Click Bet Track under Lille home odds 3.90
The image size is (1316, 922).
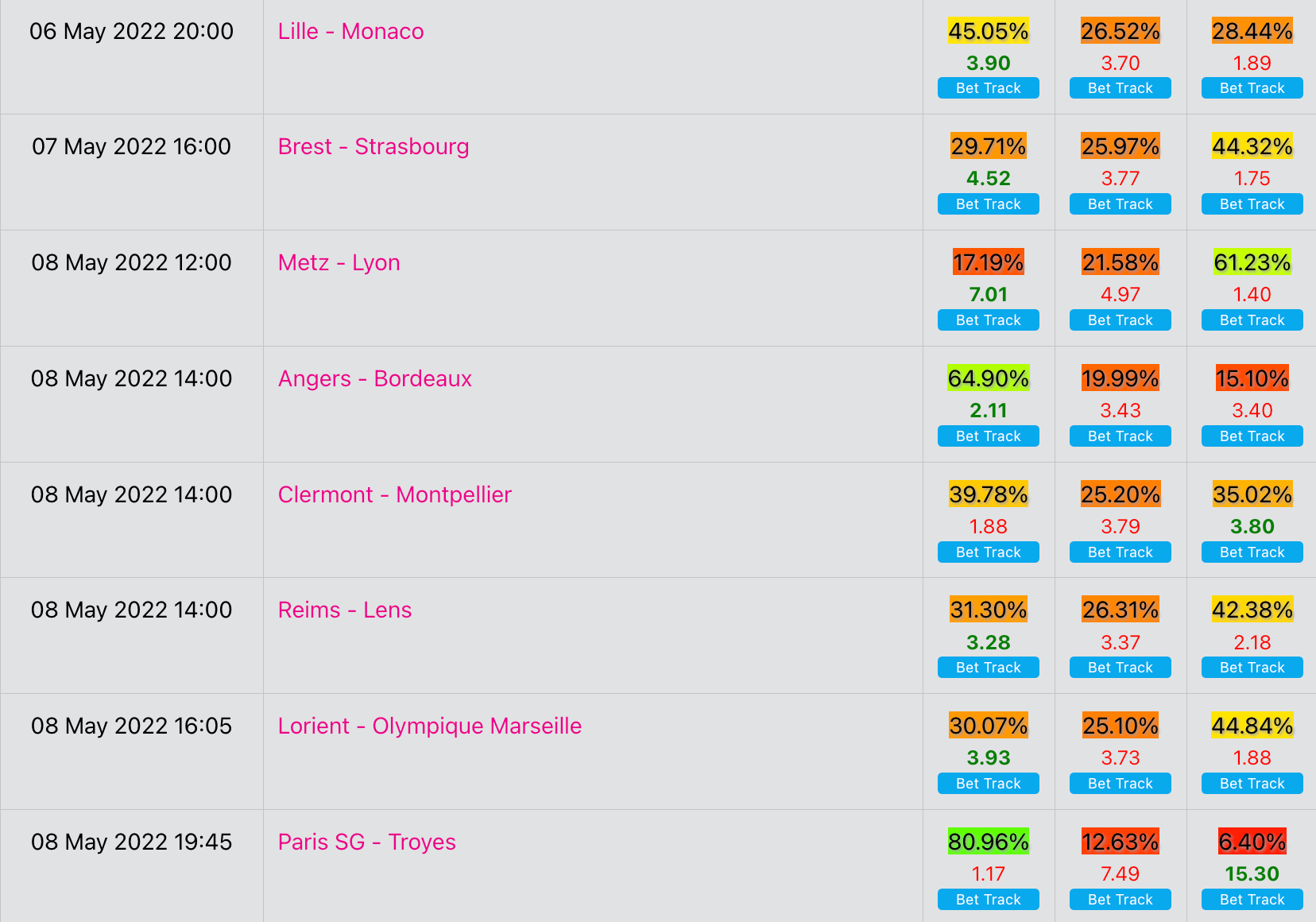(x=989, y=88)
